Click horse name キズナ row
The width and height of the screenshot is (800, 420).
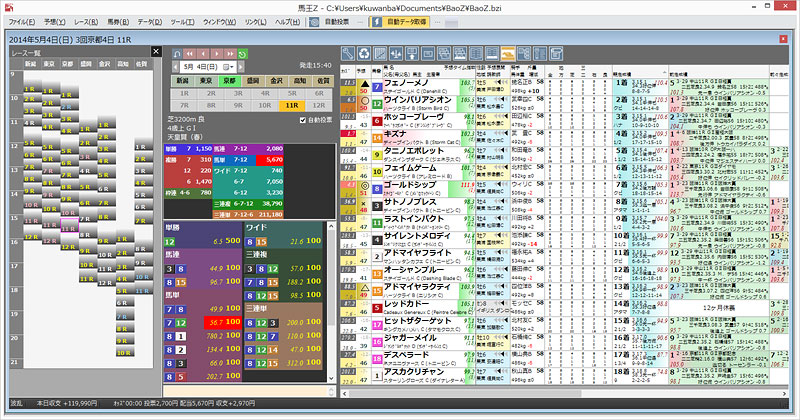coord(395,134)
